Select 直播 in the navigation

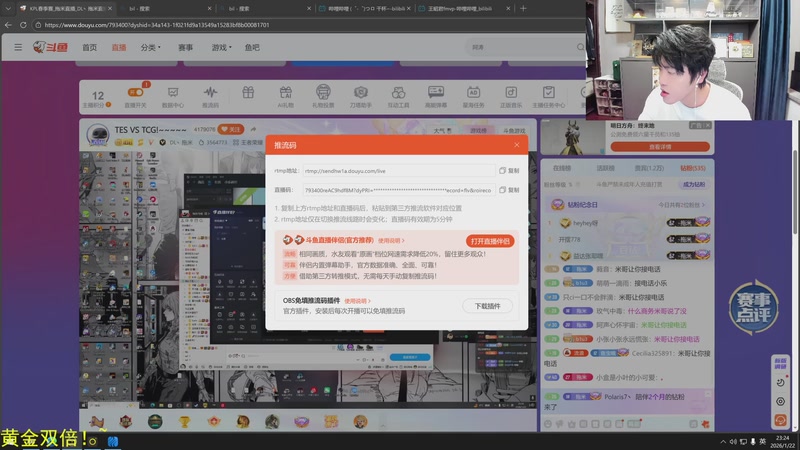(119, 47)
